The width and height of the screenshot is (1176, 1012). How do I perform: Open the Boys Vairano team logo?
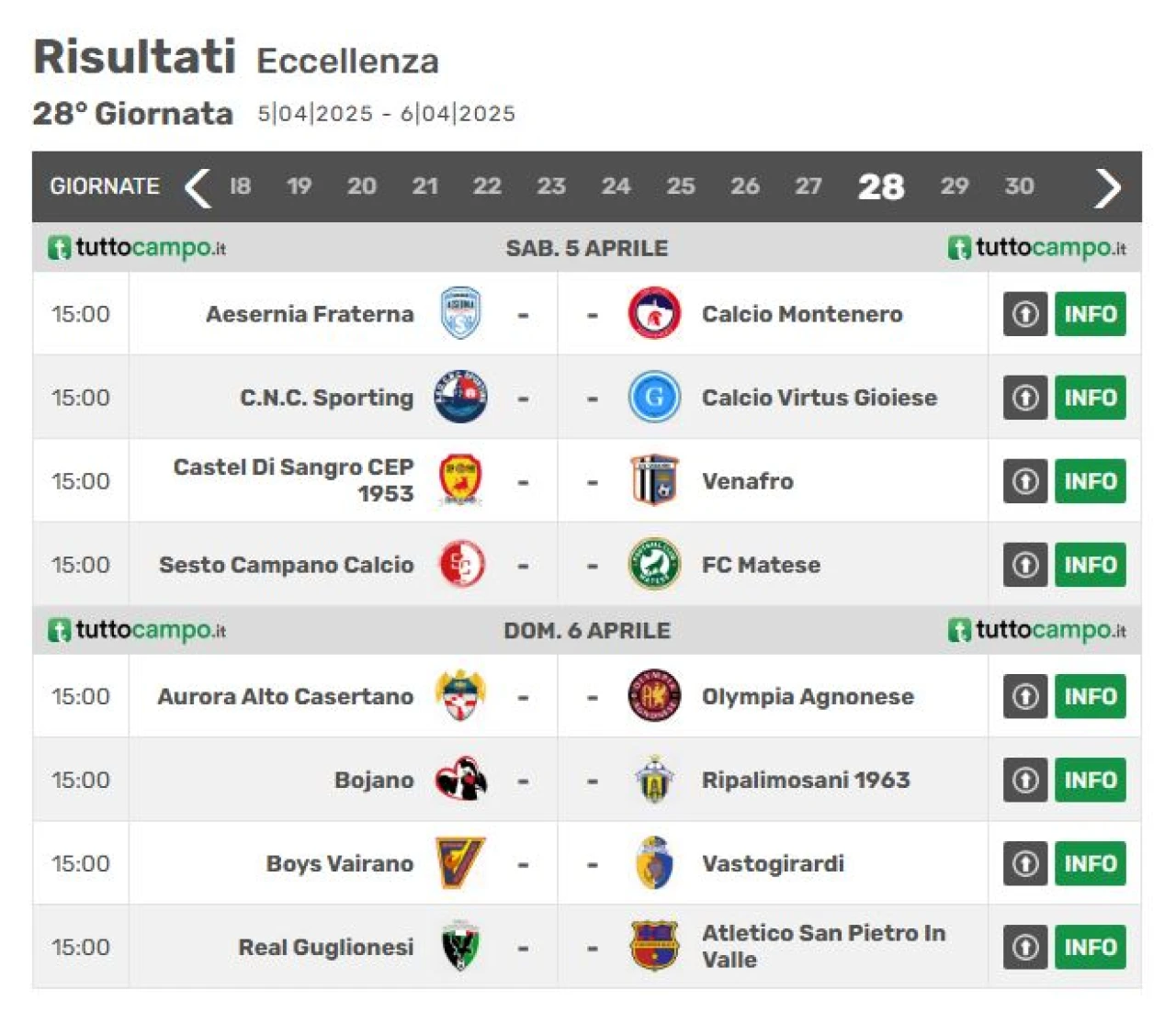pos(460,862)
